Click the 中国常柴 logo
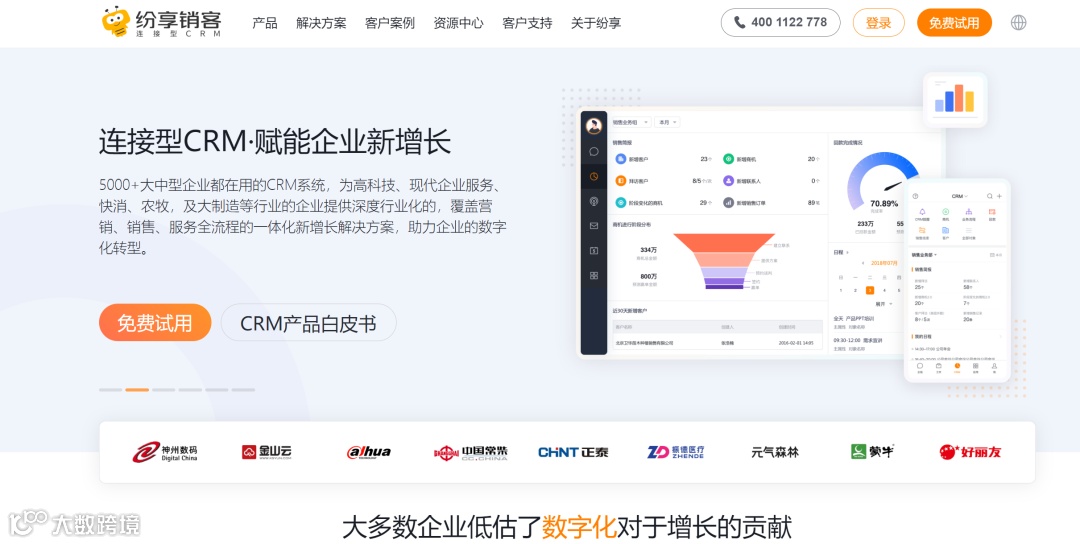Viewport: 1080px width, 544px height. click(x=470, y=452)
